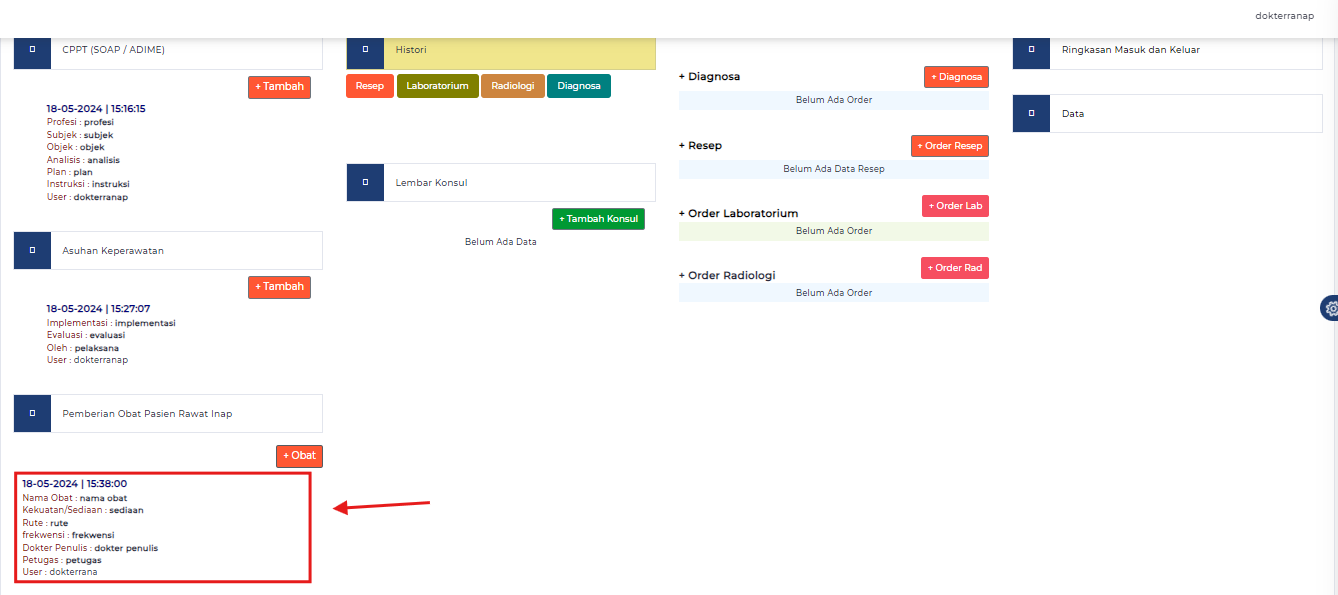Select the Diagnosa history tab

click(579, 86)
